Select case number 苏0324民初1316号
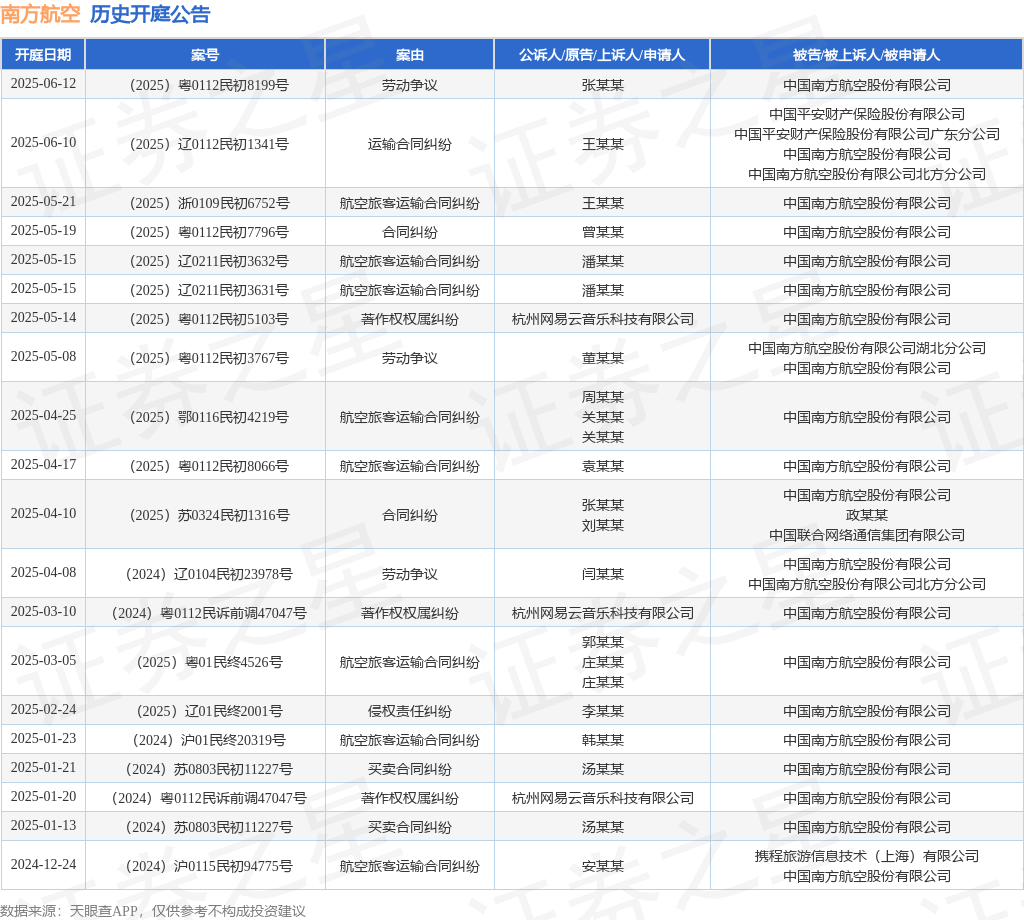 [x=209, y=515]
